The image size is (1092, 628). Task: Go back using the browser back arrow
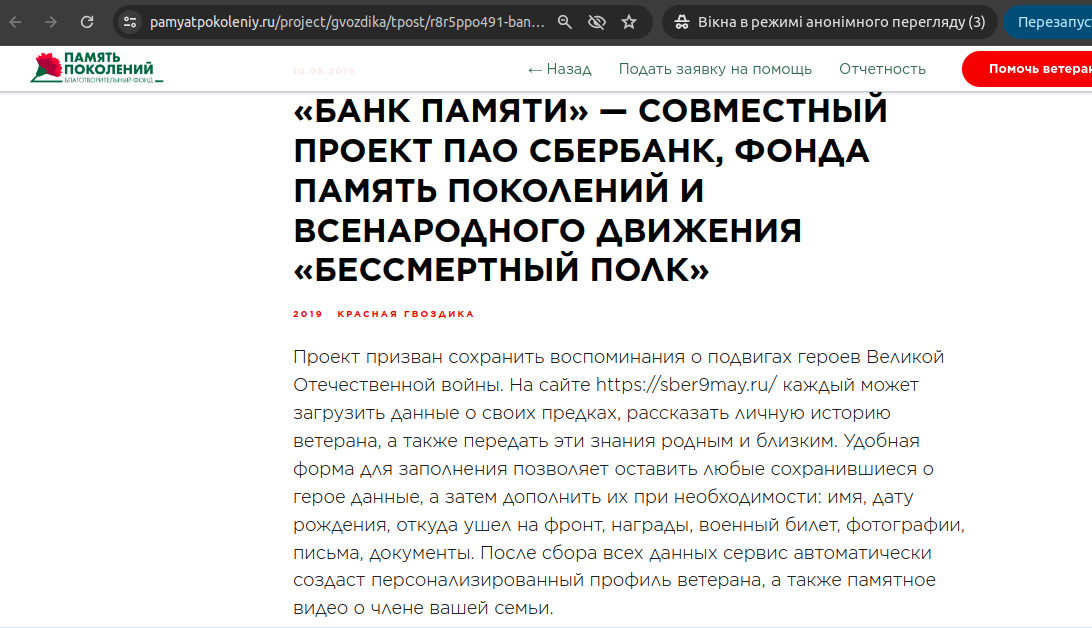point(15,22)
